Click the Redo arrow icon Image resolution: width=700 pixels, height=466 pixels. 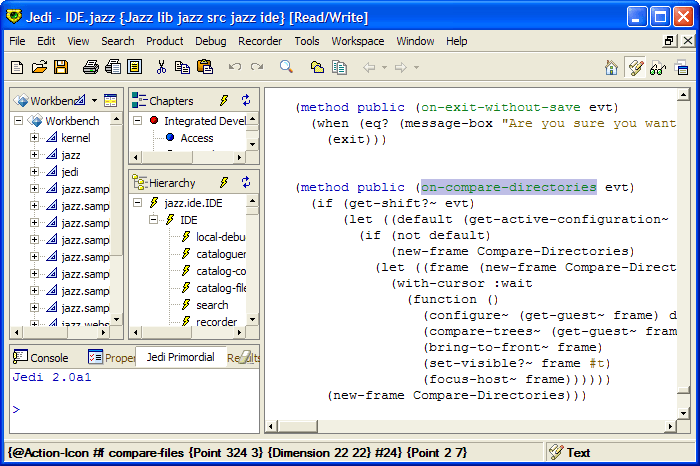tap(257, 67)
